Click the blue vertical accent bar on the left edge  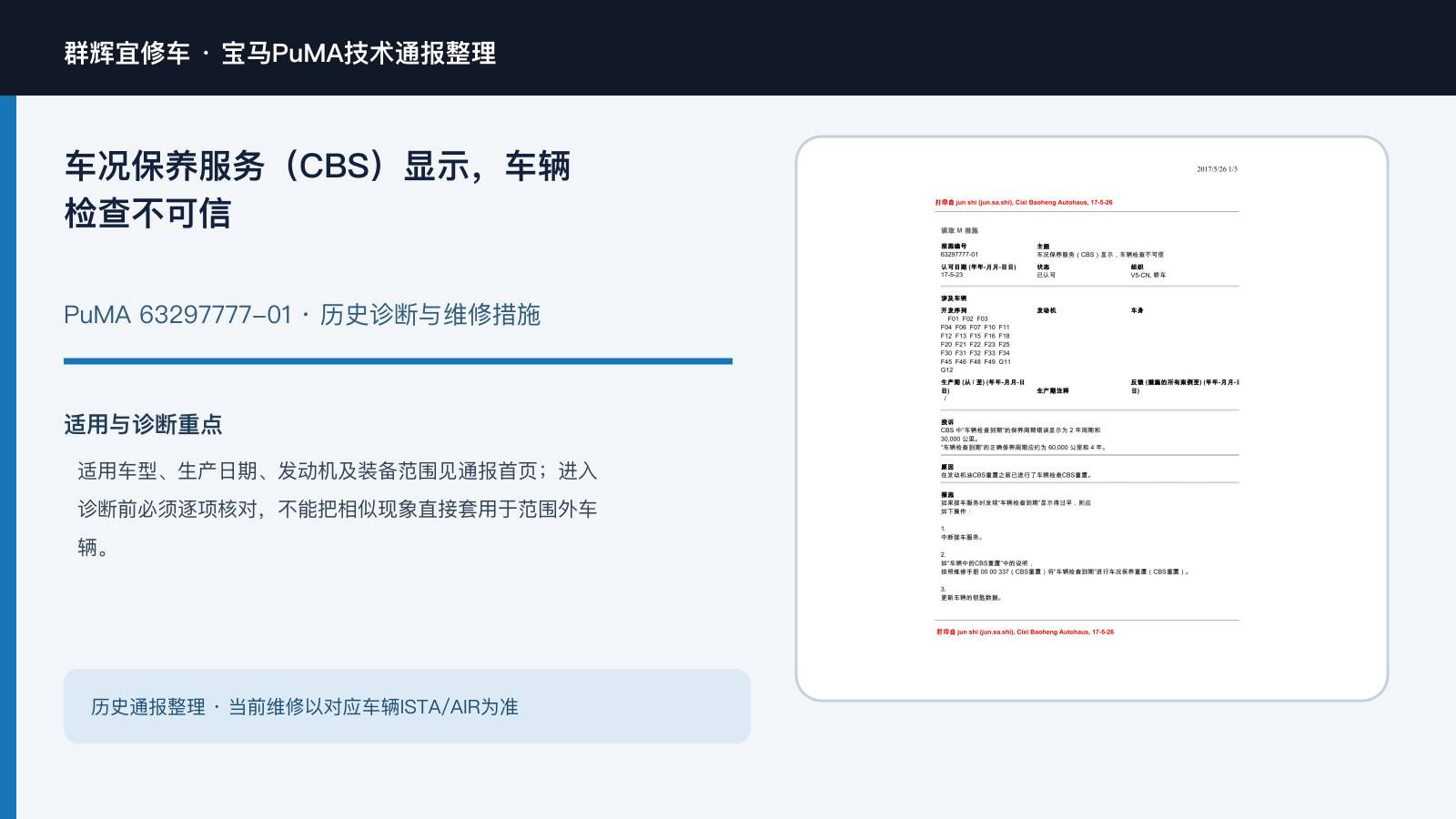(8, 457)
